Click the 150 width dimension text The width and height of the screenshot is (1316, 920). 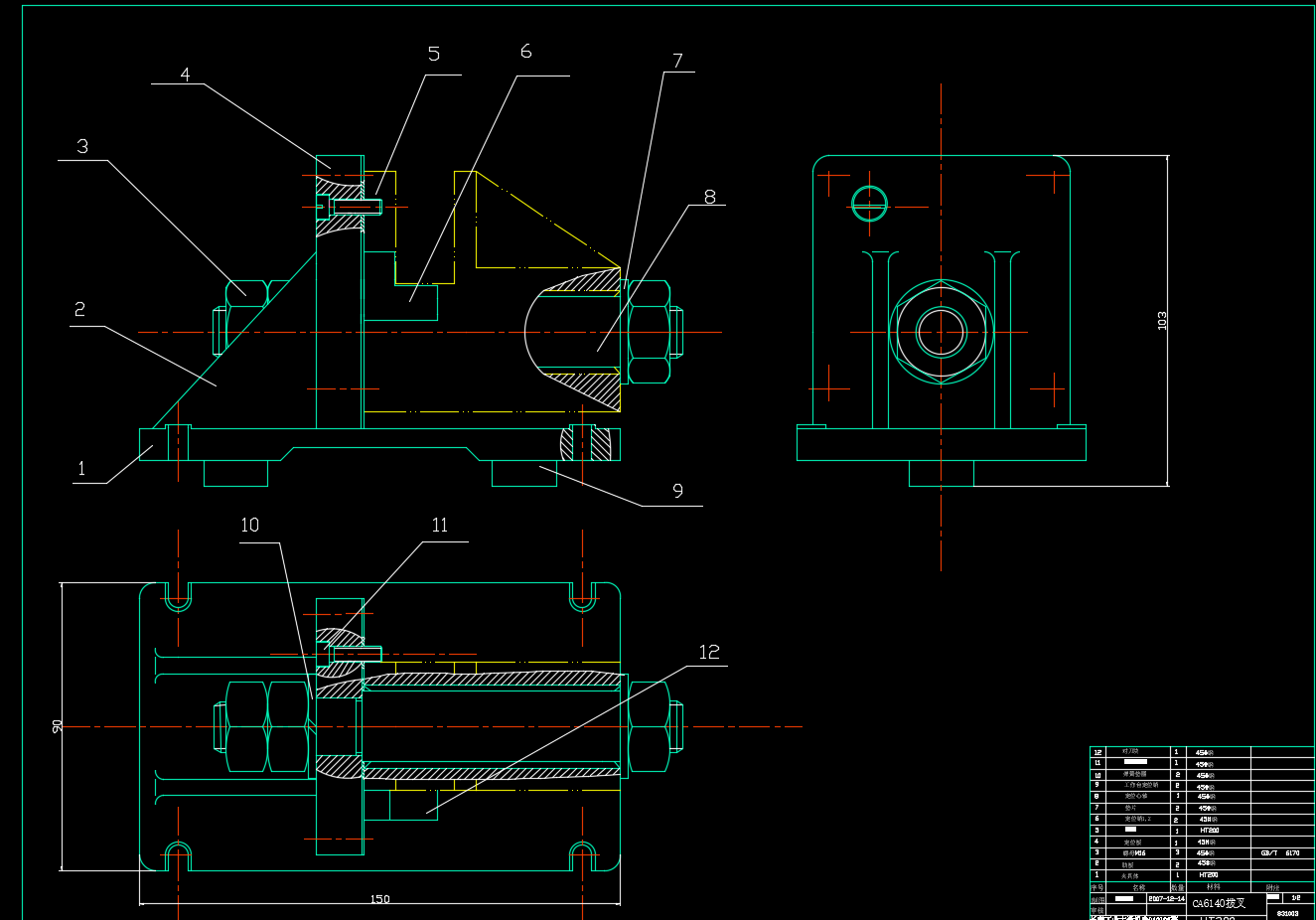[x=379, y=899]
